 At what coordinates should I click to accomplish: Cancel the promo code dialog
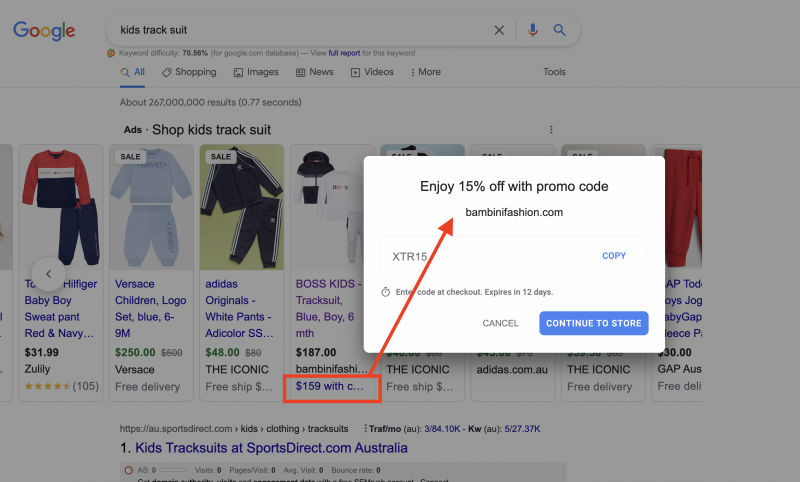tap(500, 323)
